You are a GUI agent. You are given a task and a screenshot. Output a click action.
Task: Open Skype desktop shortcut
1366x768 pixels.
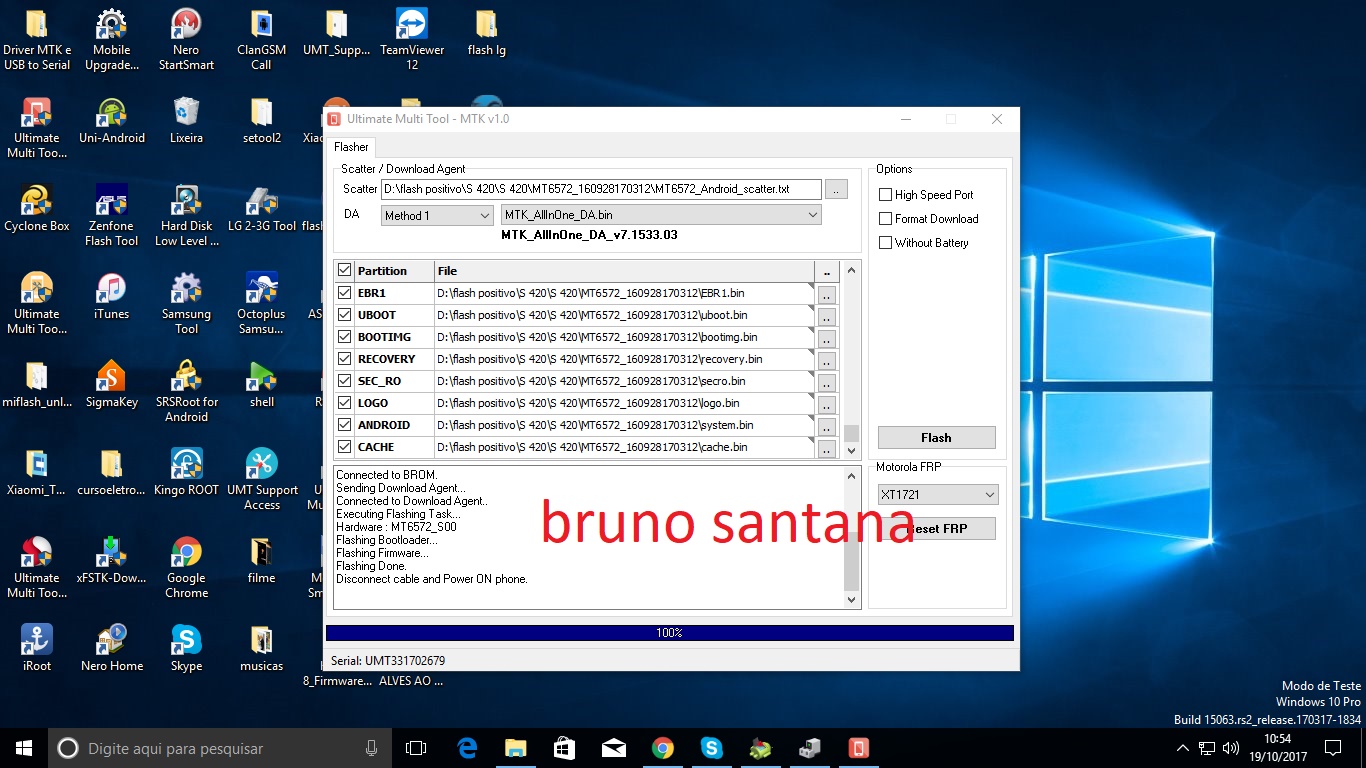point(186,649)
